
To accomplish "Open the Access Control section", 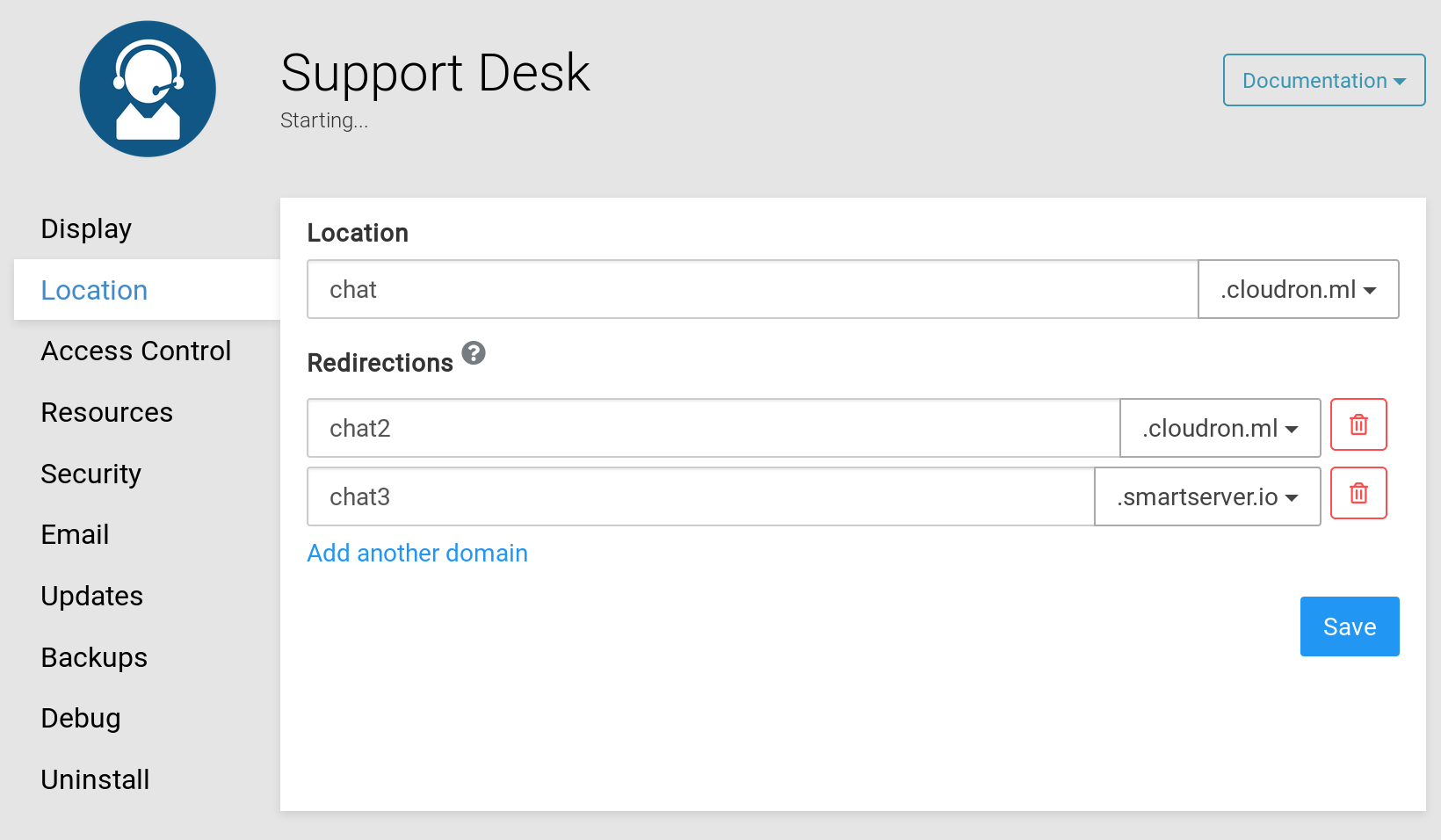I will click(x=136, y=351).
